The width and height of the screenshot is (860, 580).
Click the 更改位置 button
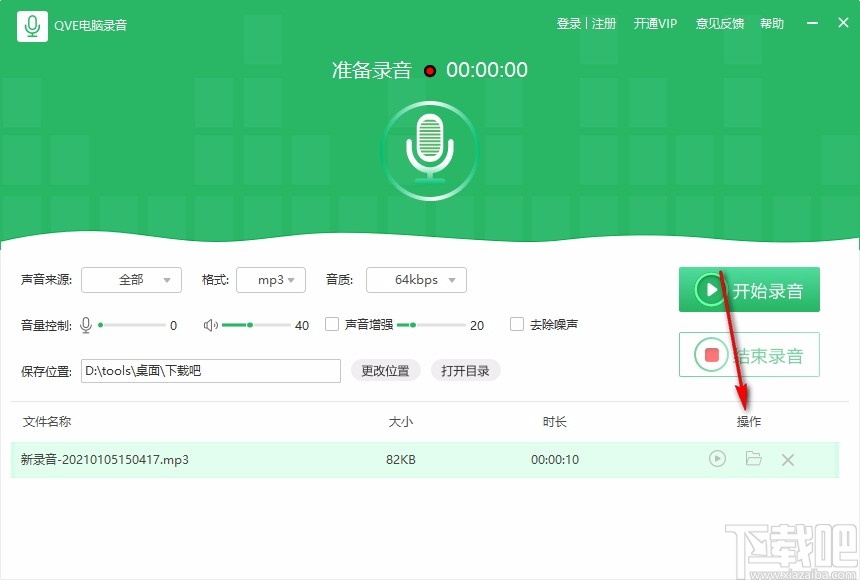coord(385,370)
